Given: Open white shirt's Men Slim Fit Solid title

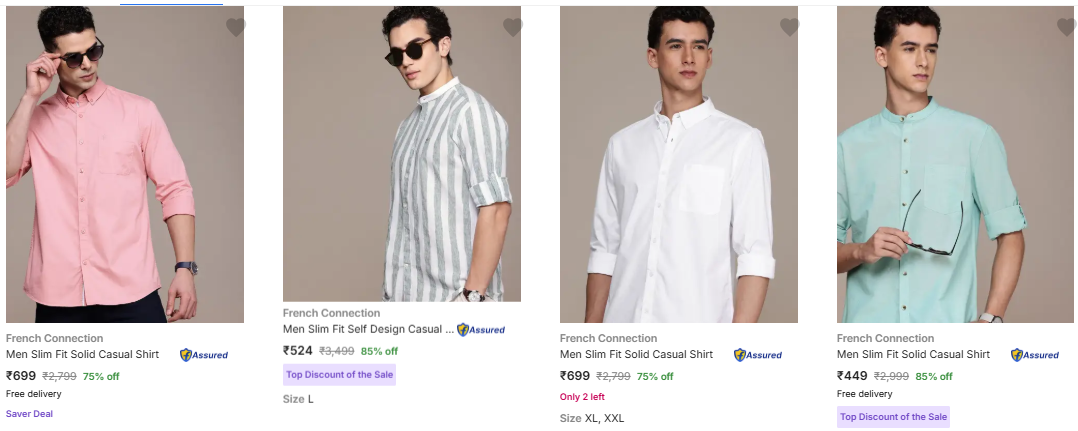Looking at the screenshot, I should pos(636,354).
